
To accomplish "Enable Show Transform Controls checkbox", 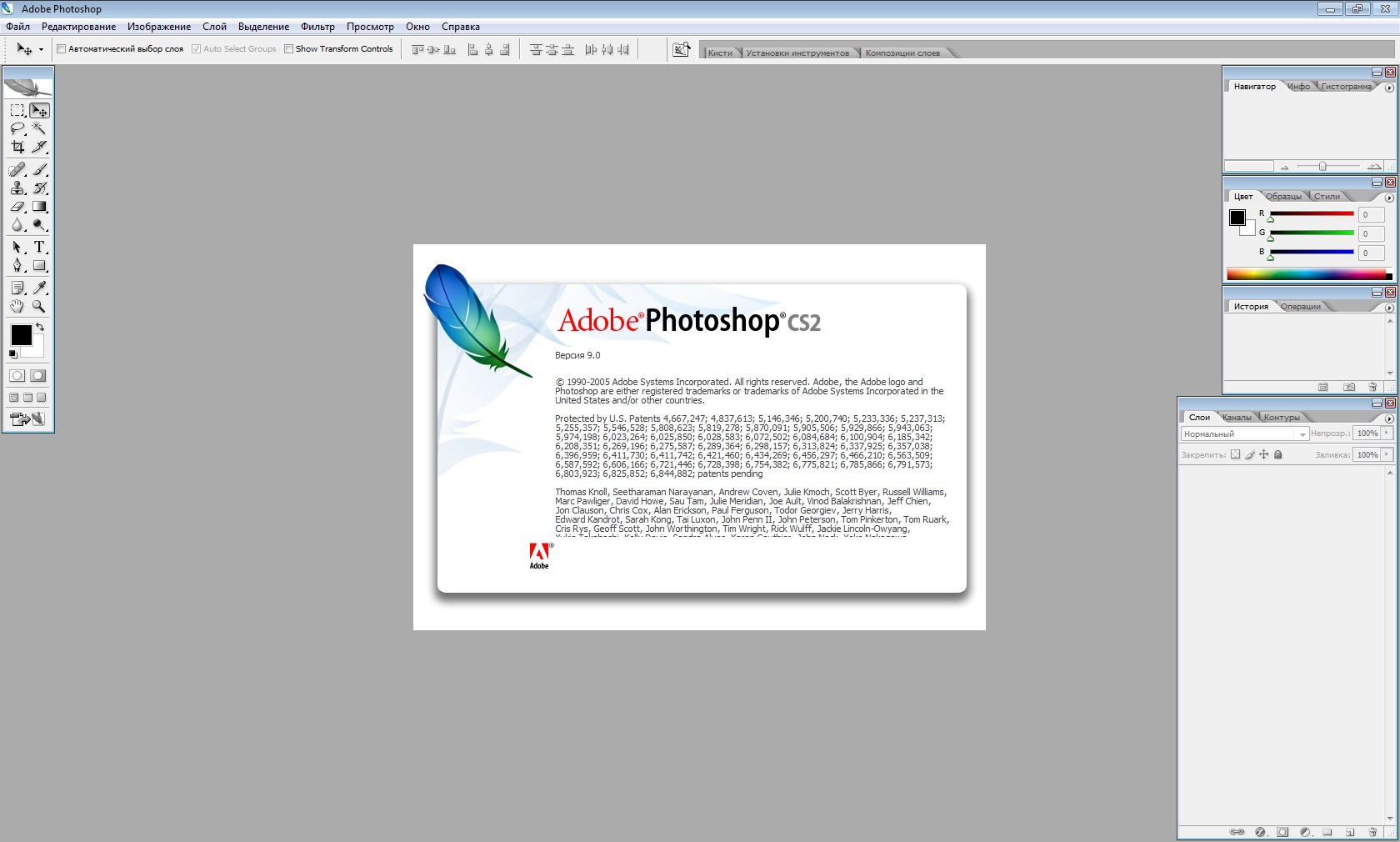I will point(288,48).
